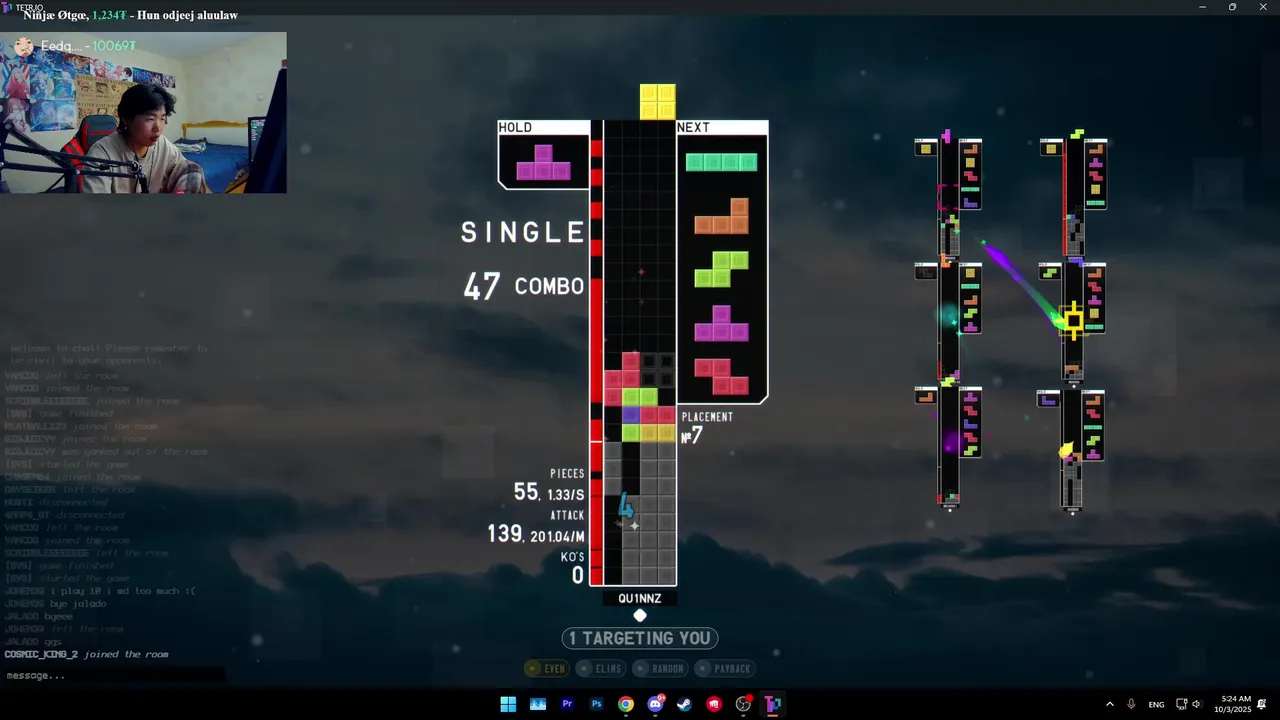The width and height of the screenshot is (1280, 720).
Task: Open Steam from the taskbar
Action: (x=685, y=704)
